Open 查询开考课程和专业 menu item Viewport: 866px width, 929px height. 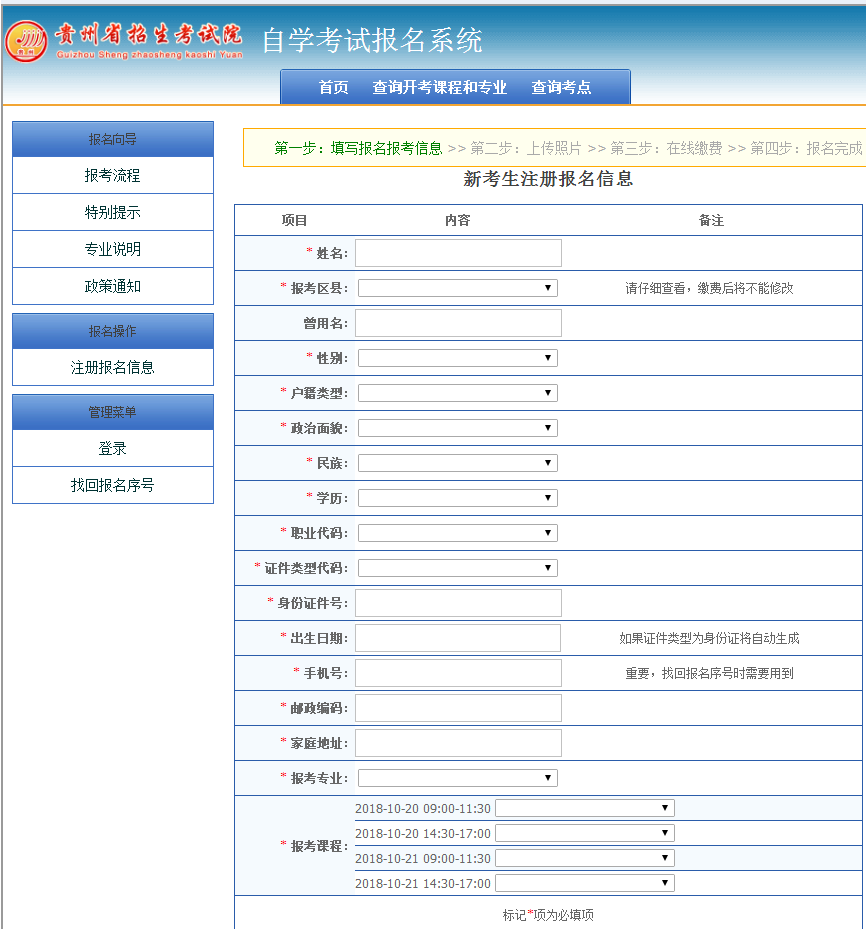pyautogui.click(x=439, y=88)
